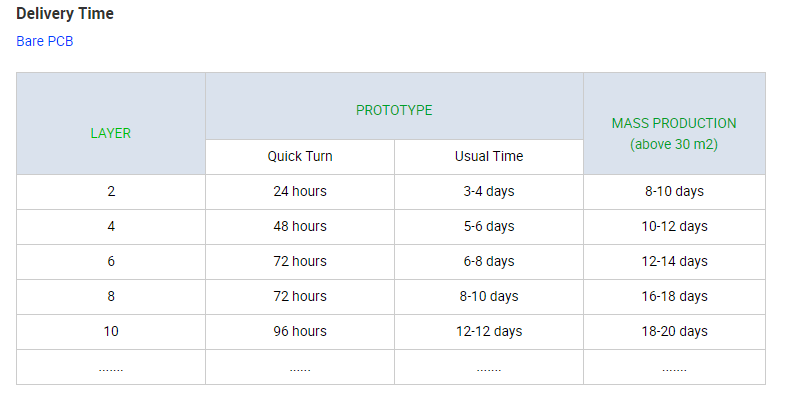Select the 24 hours cell
Viewport: 793px width, 401px height.
(300, 192)
